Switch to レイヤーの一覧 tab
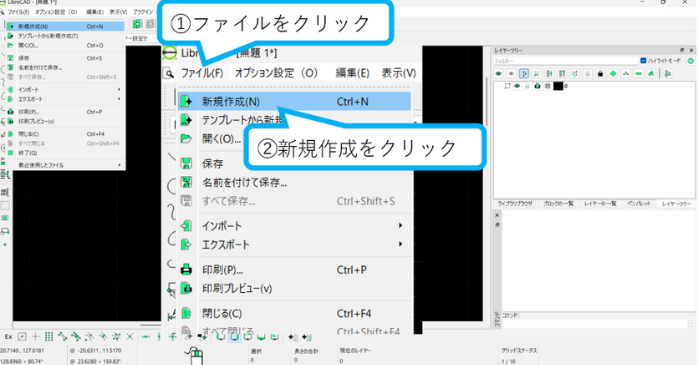The height and width of the screenshot is (365, 698). coord(600,203)
